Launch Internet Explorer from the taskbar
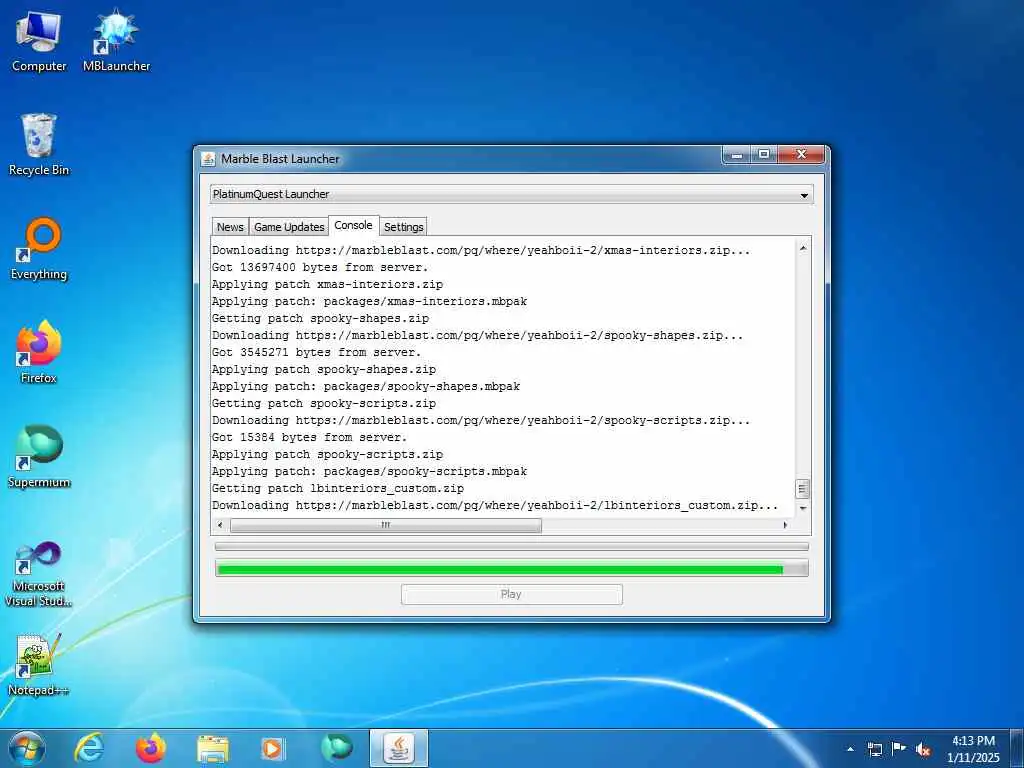 [88, 748]
